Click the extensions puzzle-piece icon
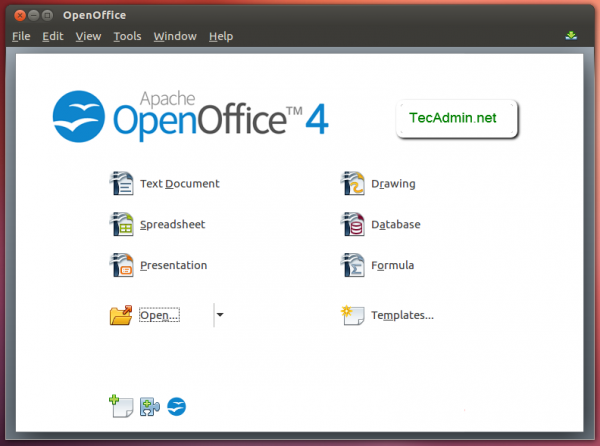Image resolution: width=600 pixels, height=446 pixels. [x=149, y=406]
